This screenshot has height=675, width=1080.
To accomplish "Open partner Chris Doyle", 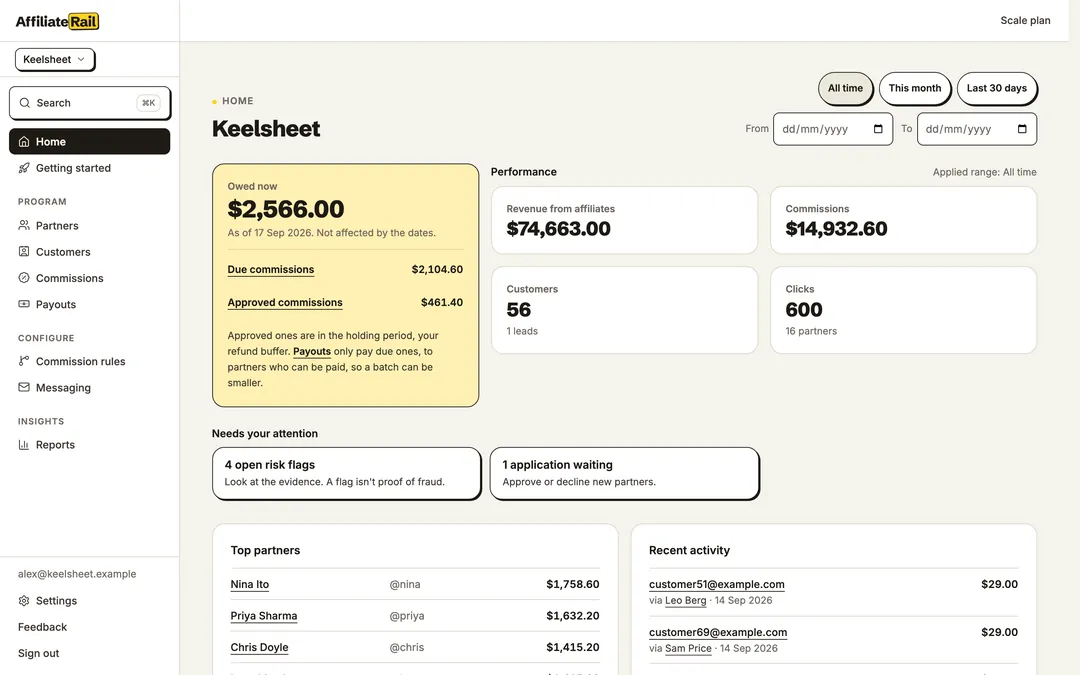I will (259, 647).
